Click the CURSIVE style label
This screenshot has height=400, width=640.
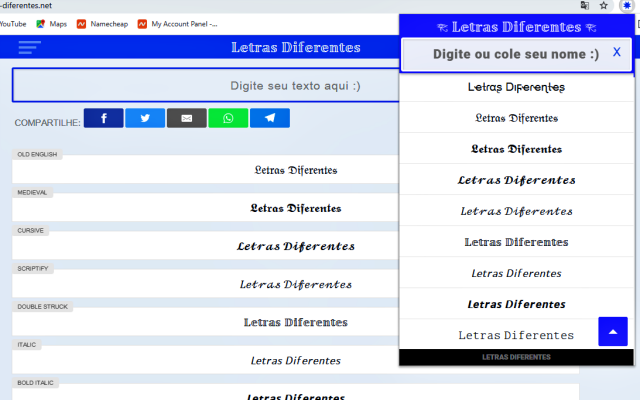[x=31, y=230]
